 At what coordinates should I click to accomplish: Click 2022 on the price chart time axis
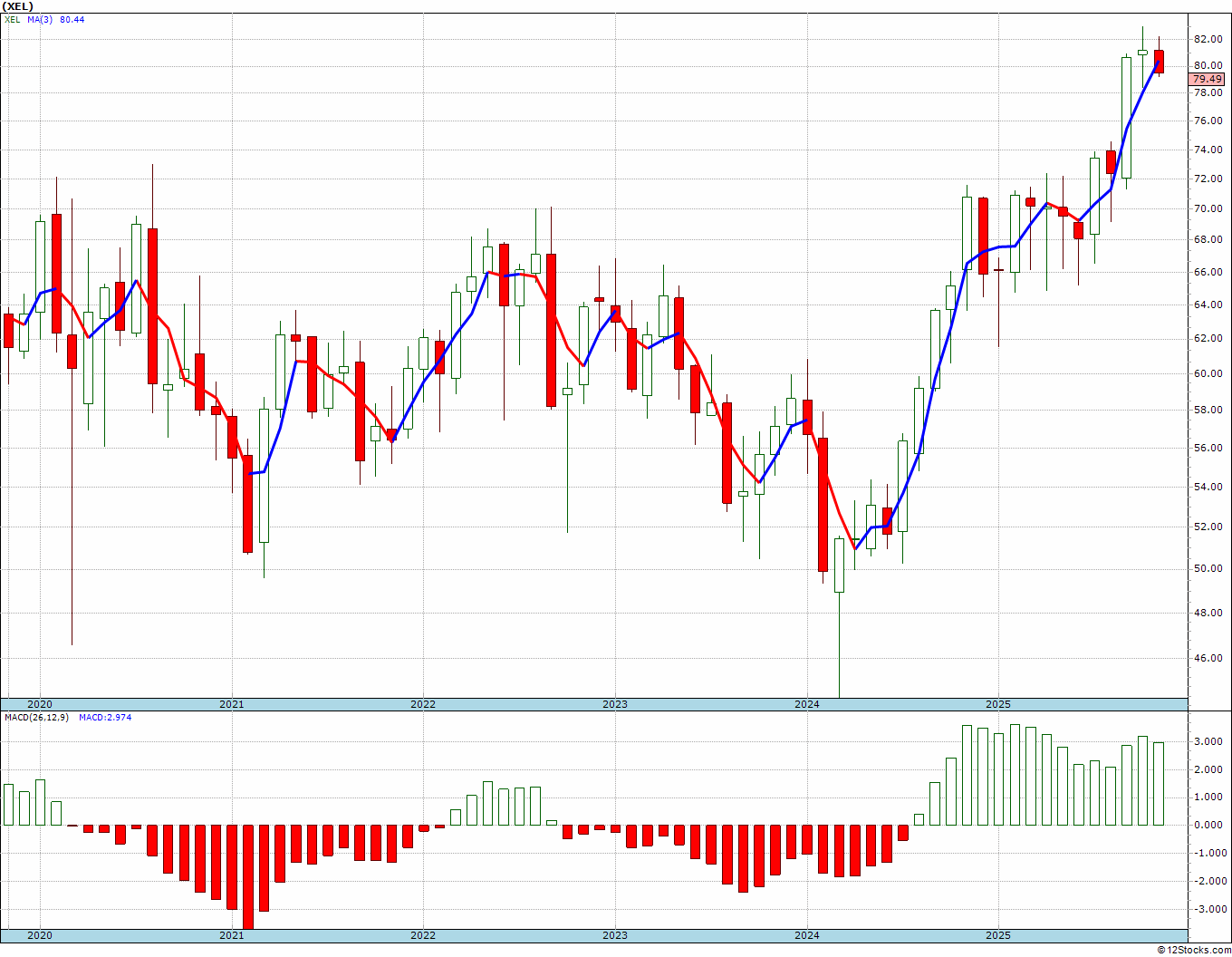[x=423, y=704]
